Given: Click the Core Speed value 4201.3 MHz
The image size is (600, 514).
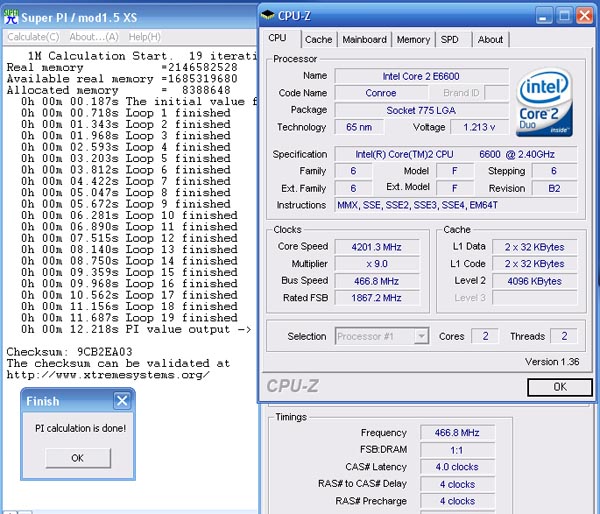Looking at the screenshot, I should 377,247.
